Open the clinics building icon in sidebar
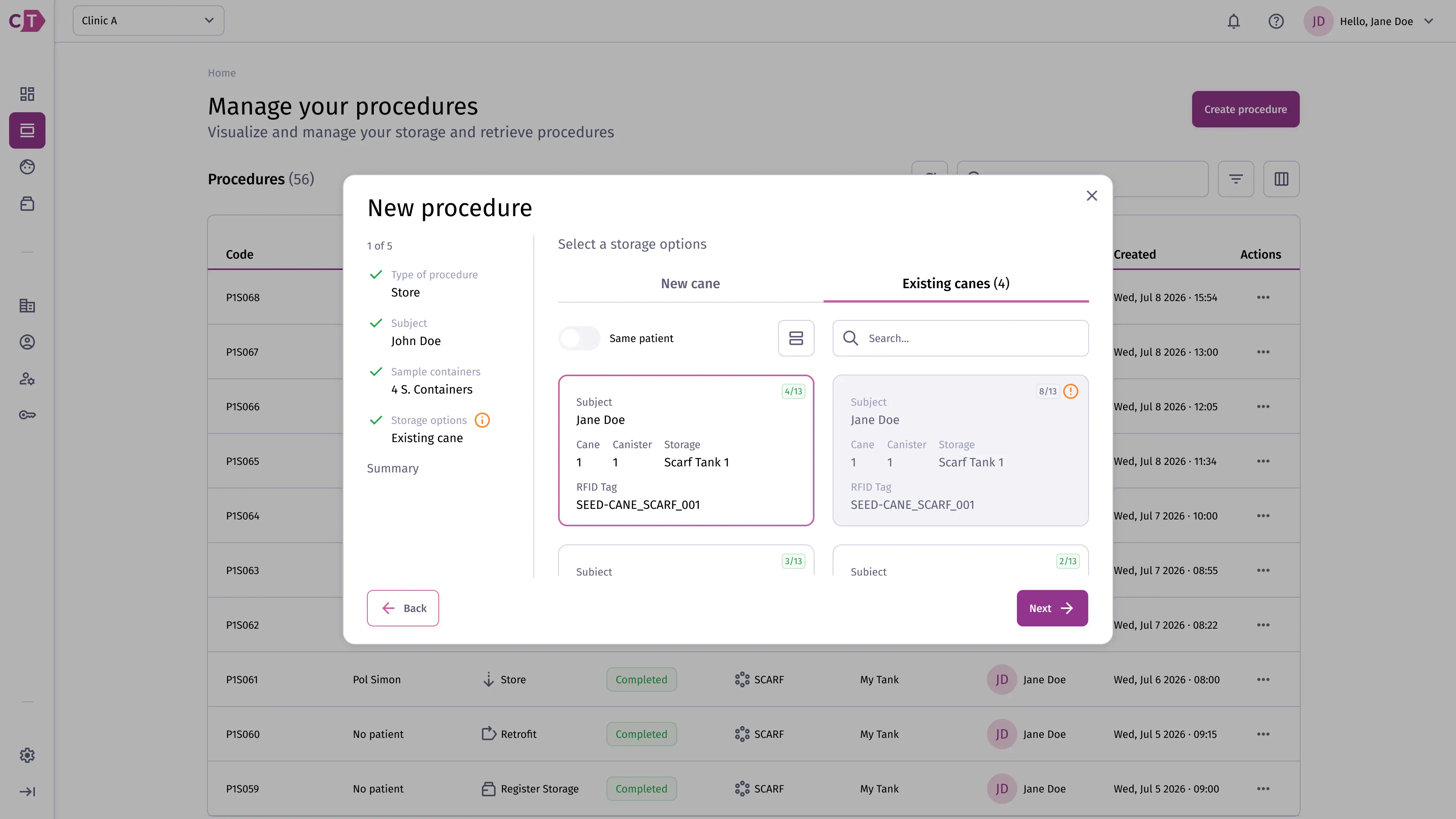1456x819 pixels. pyautogui.click(x=27, y=306)
